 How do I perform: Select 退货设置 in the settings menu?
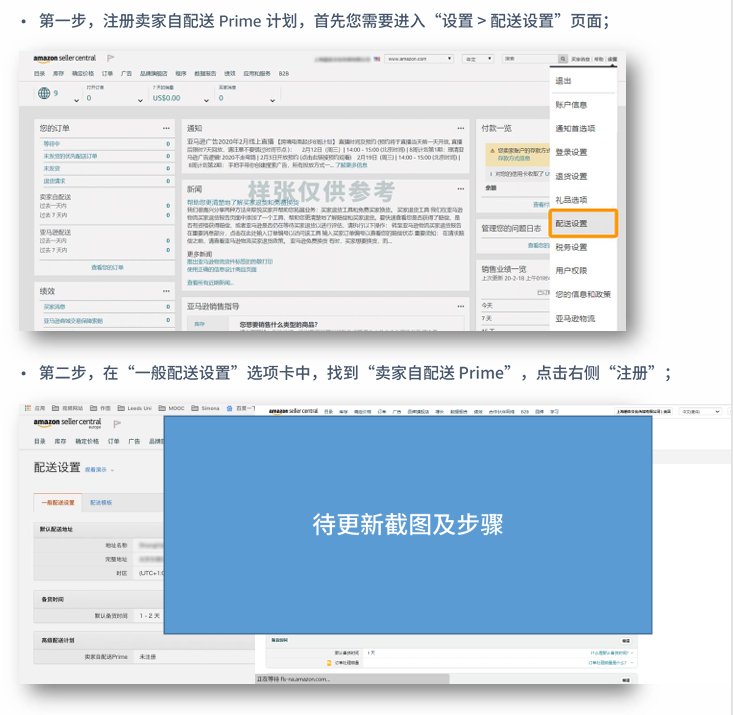point(571,176)
